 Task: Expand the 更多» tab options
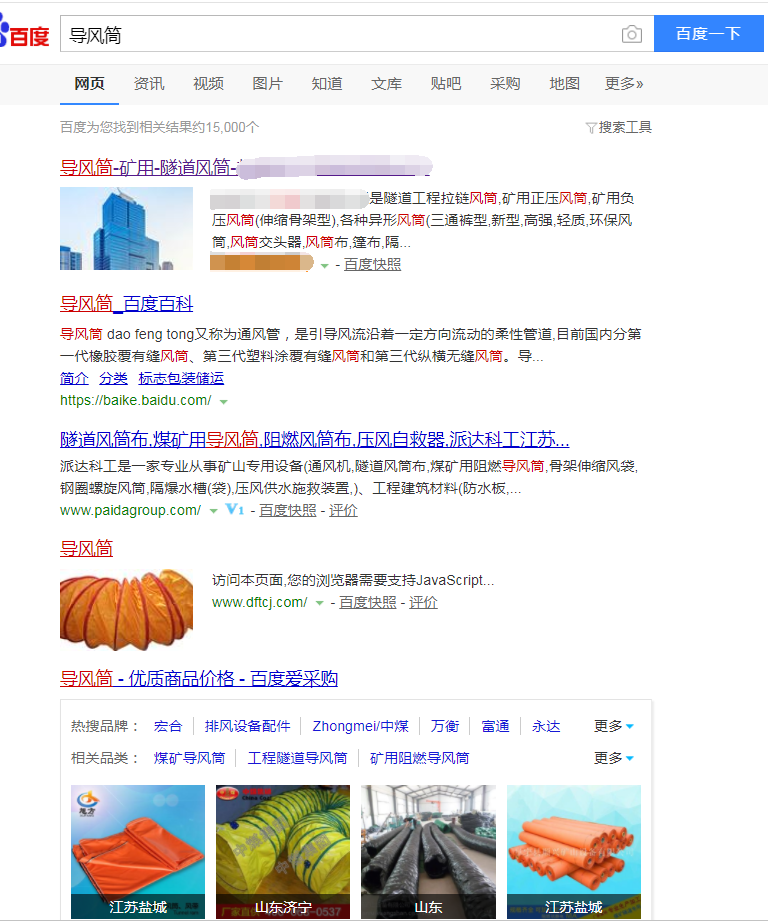pos(624,83)
